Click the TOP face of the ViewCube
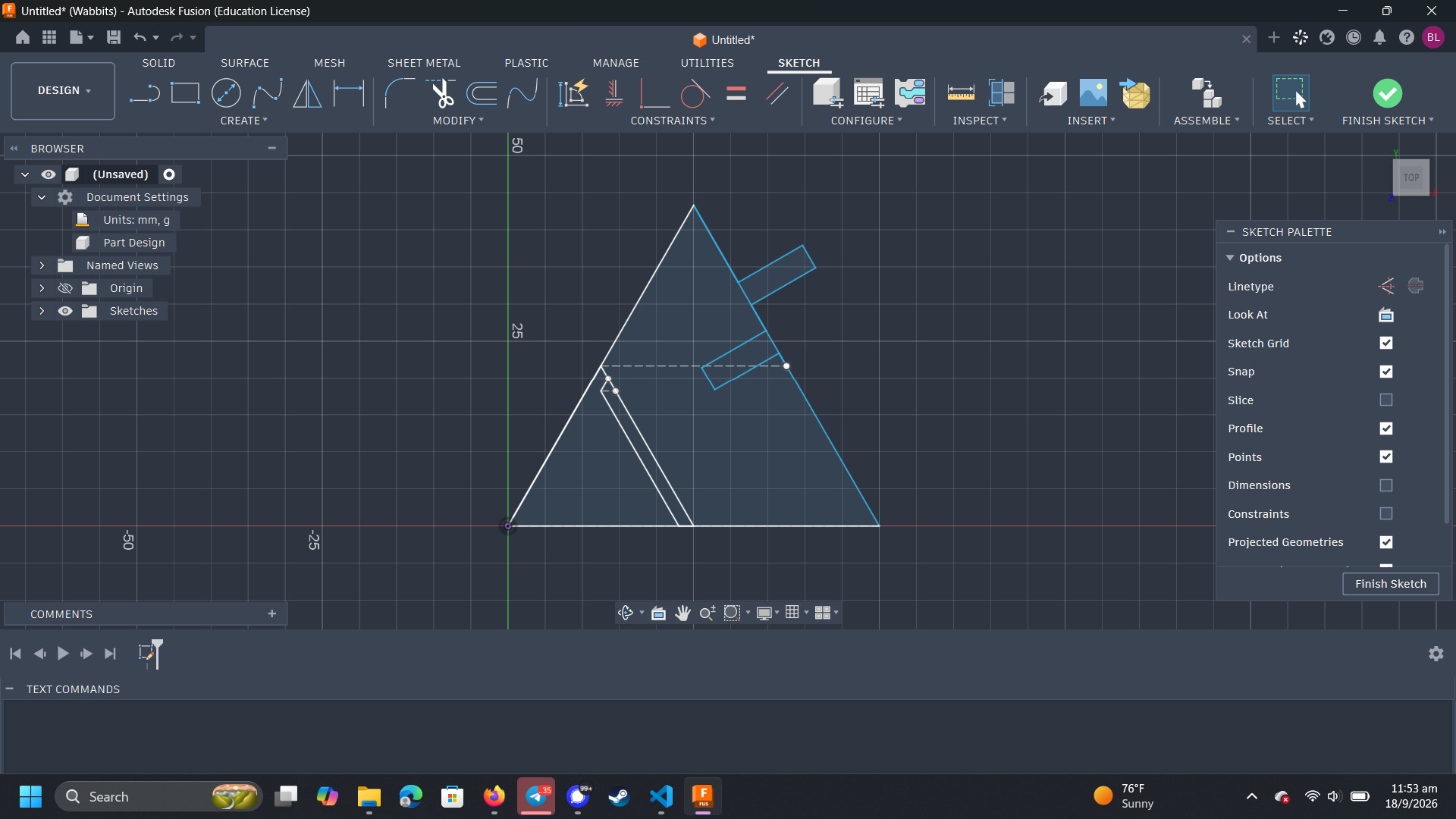1456x819 pixels. (1410, 177)
